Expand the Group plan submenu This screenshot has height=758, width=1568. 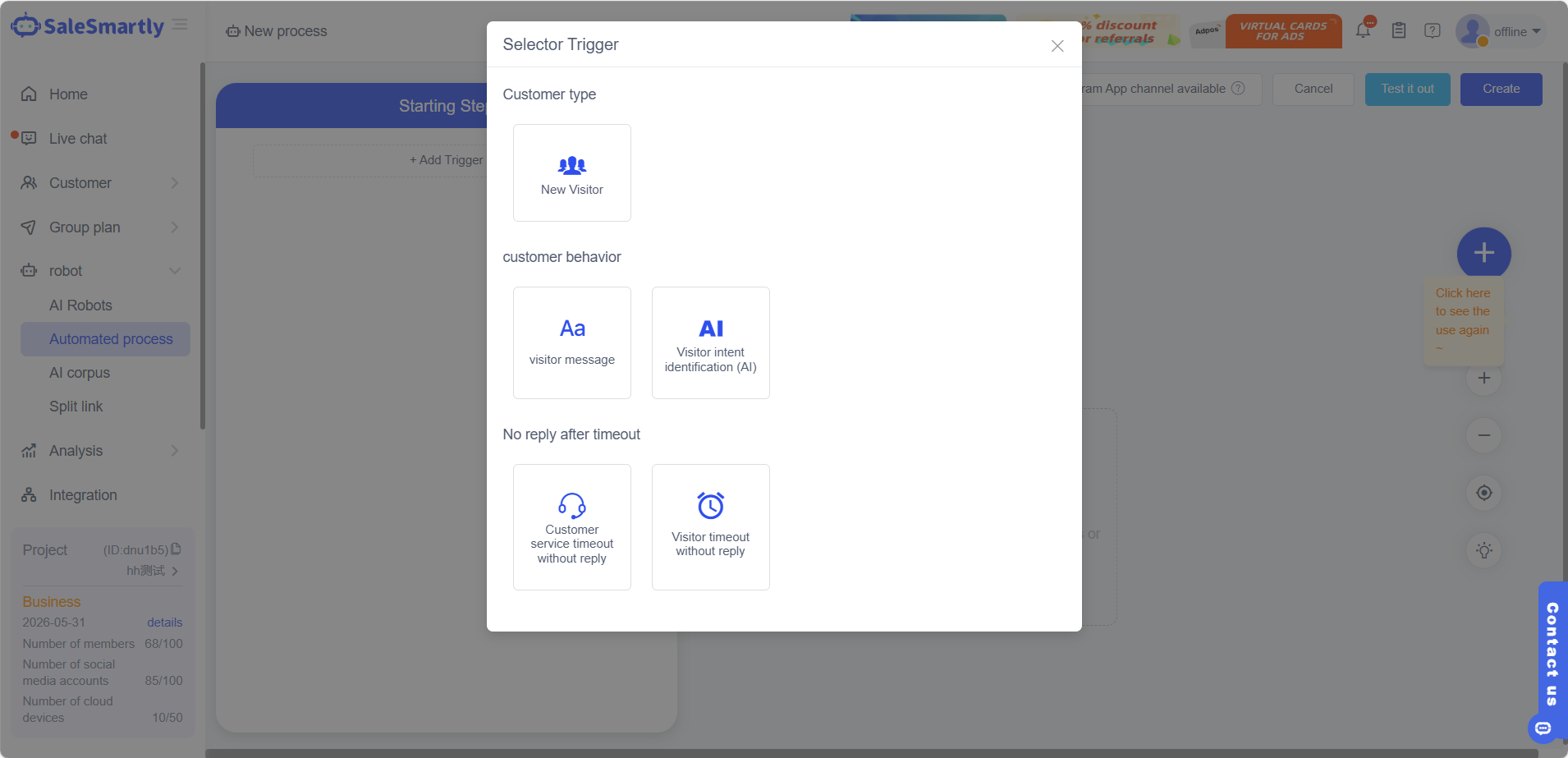tap(99, 227)
